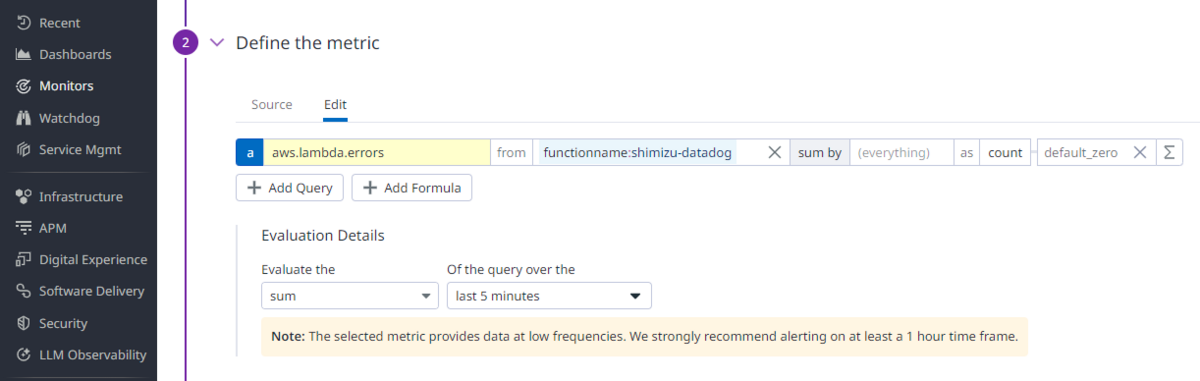Click the Dashboards chart icon

[23, 54]
